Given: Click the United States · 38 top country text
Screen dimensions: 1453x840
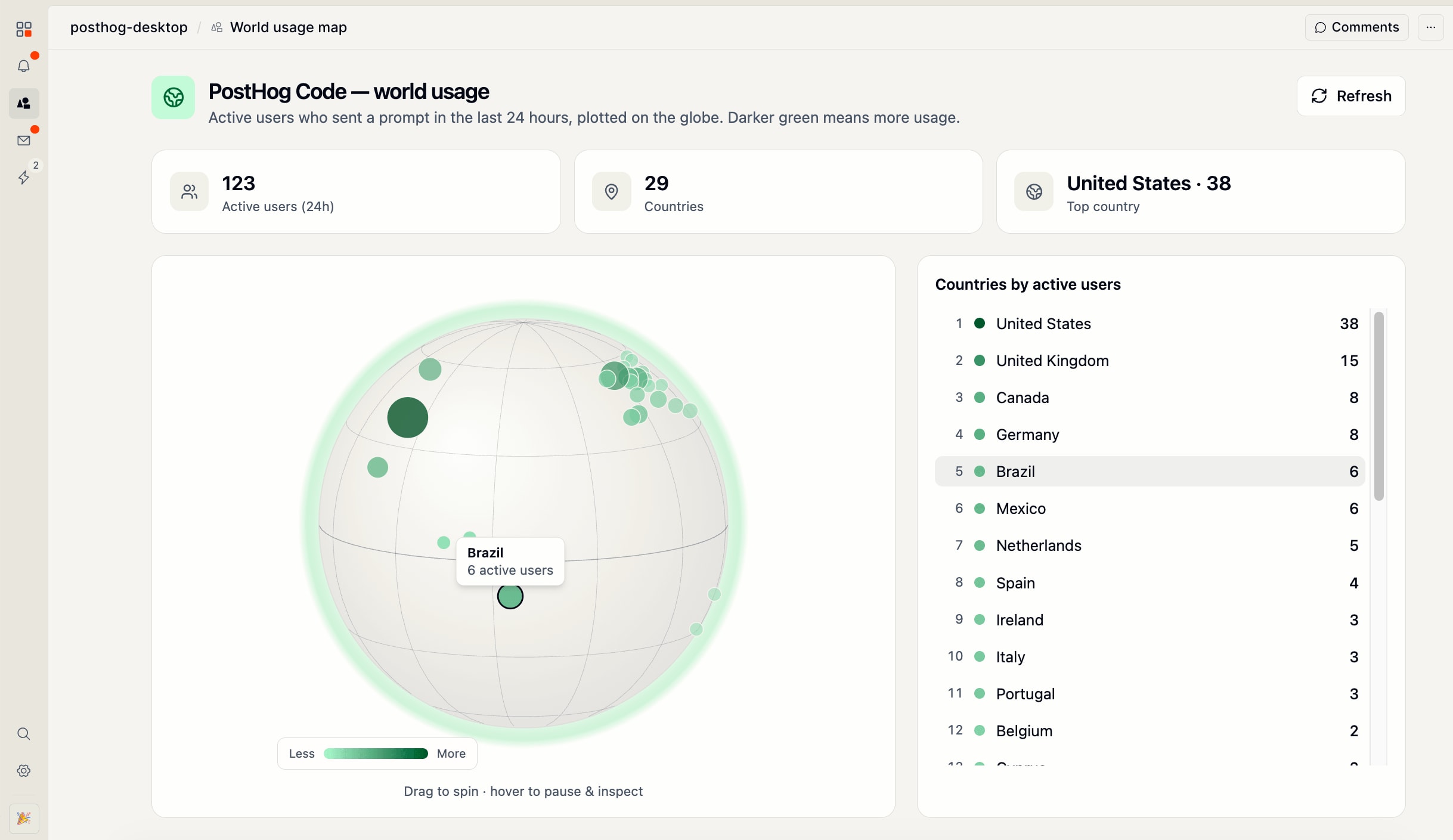Looking at the screenshot, I should tap(1148, 184).
